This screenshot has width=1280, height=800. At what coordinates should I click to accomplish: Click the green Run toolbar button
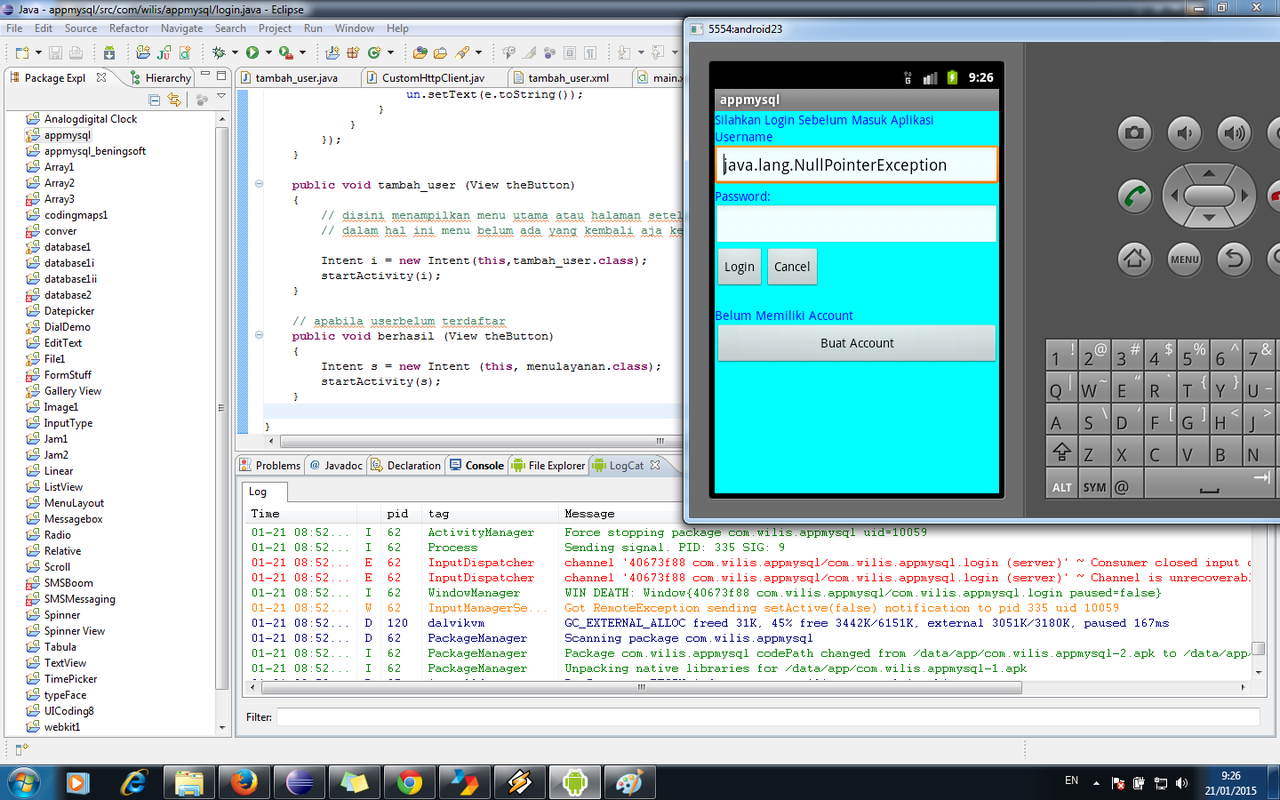coord(252,52)
